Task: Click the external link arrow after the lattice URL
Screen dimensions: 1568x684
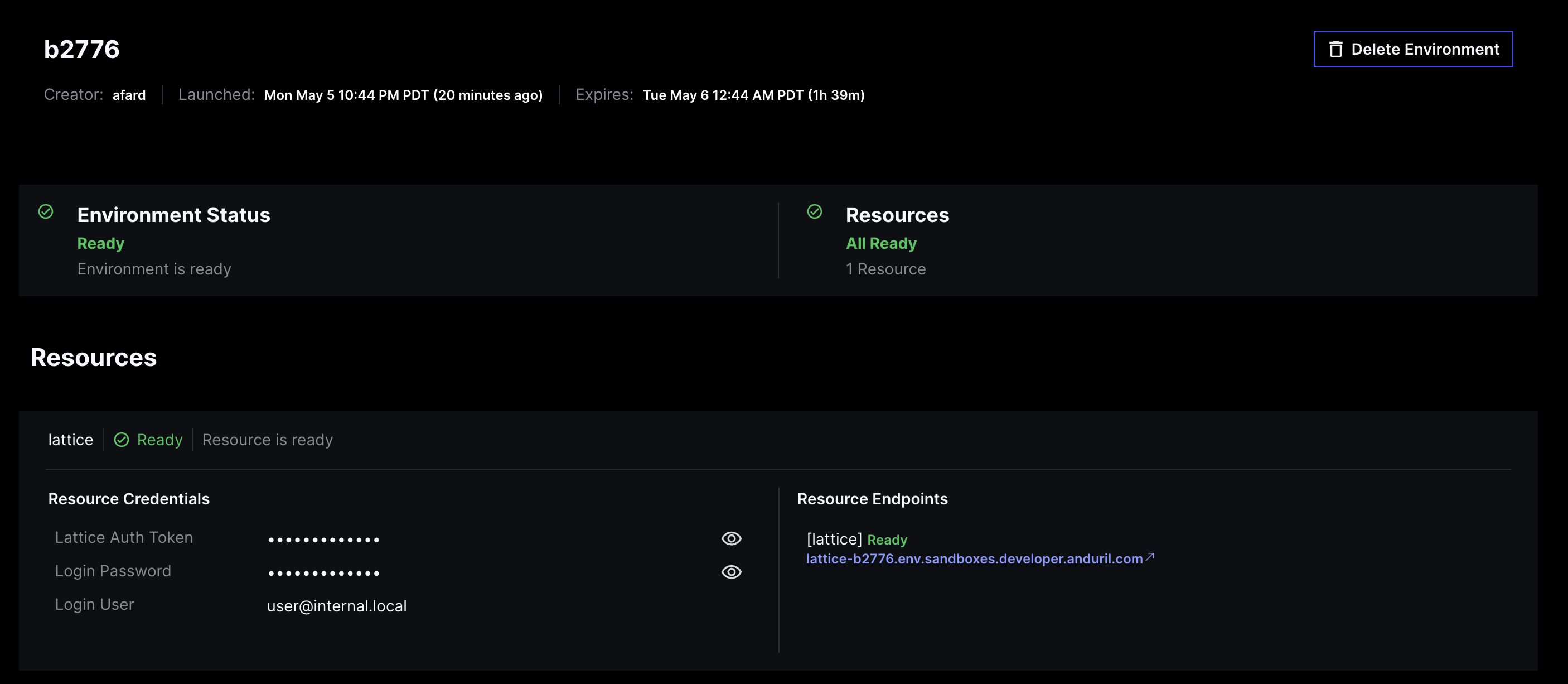Action: pyautogui.click(x=1150, y=557)
